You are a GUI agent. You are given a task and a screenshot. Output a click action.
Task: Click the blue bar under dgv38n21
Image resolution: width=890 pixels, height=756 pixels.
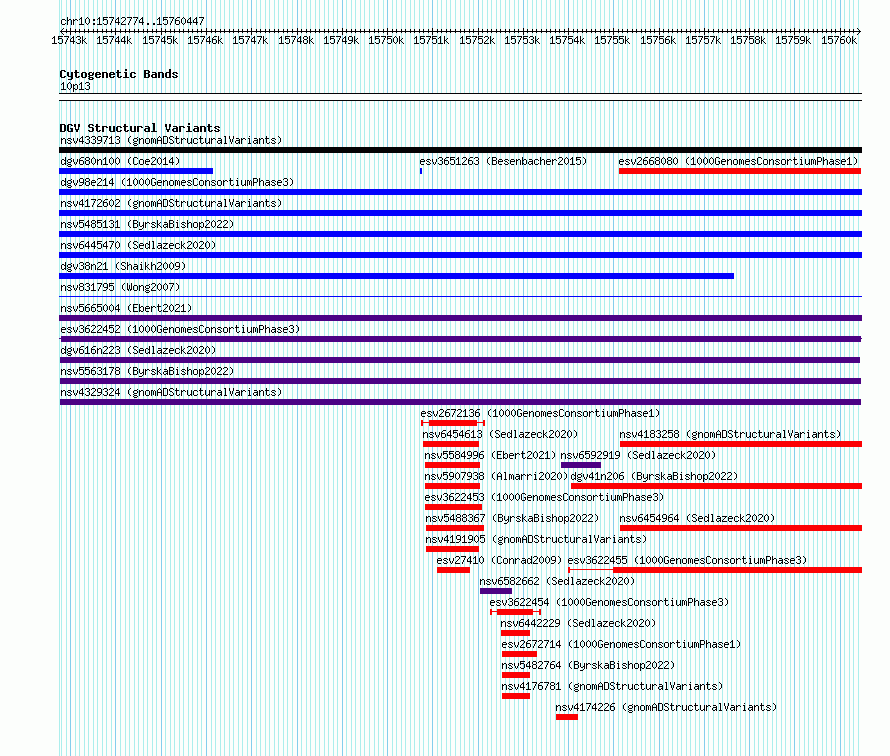(x=396, y=276)
